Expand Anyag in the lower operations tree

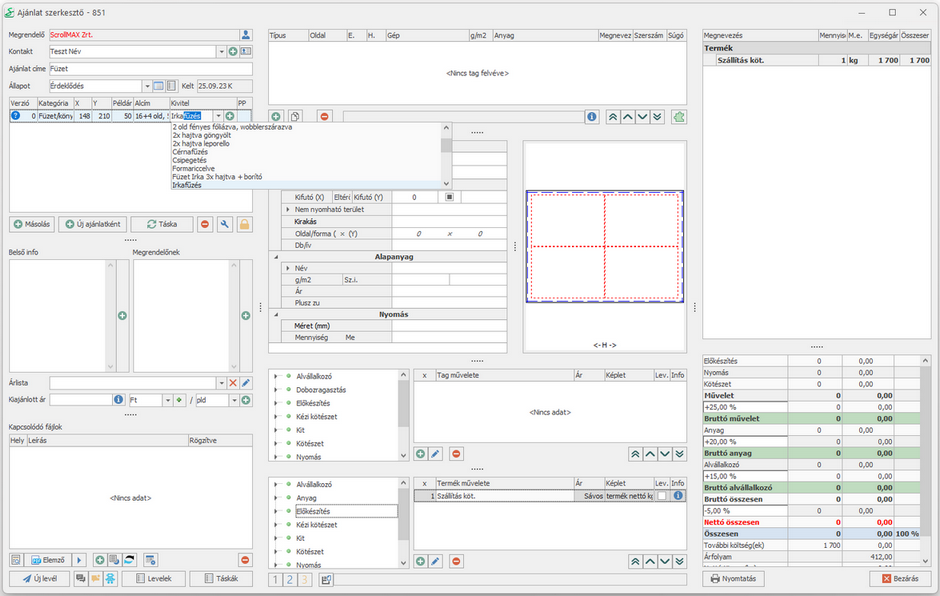(275, 498)
